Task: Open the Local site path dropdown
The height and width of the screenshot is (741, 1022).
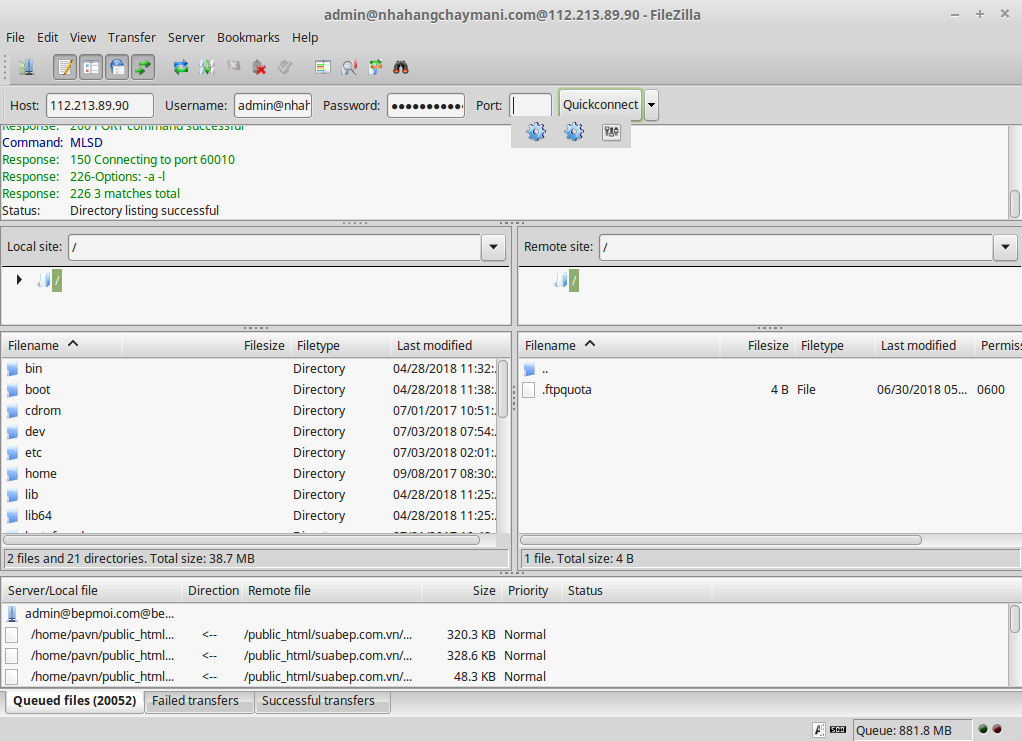Action: [x=493, y=247]
